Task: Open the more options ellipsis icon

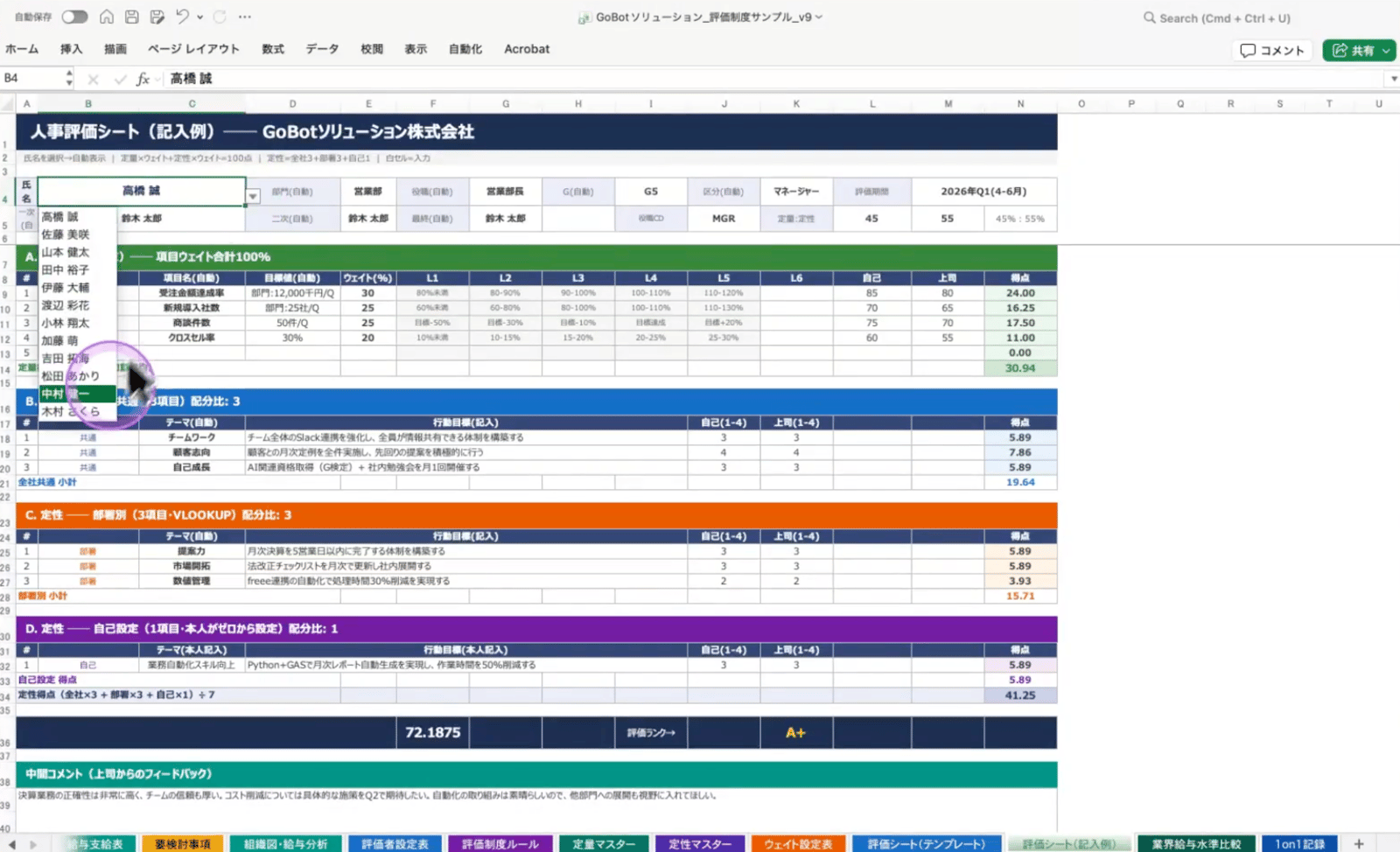Action: point(245,17)
